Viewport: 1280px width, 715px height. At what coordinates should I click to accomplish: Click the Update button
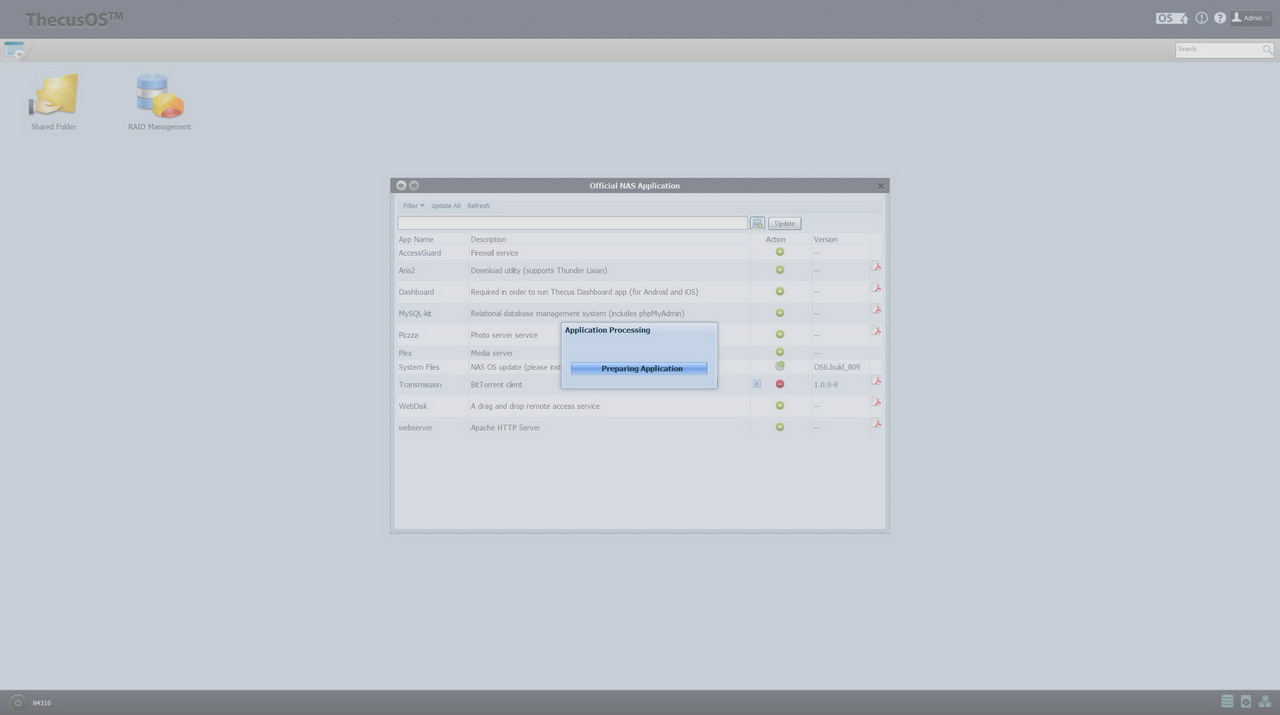coord(785,223)
